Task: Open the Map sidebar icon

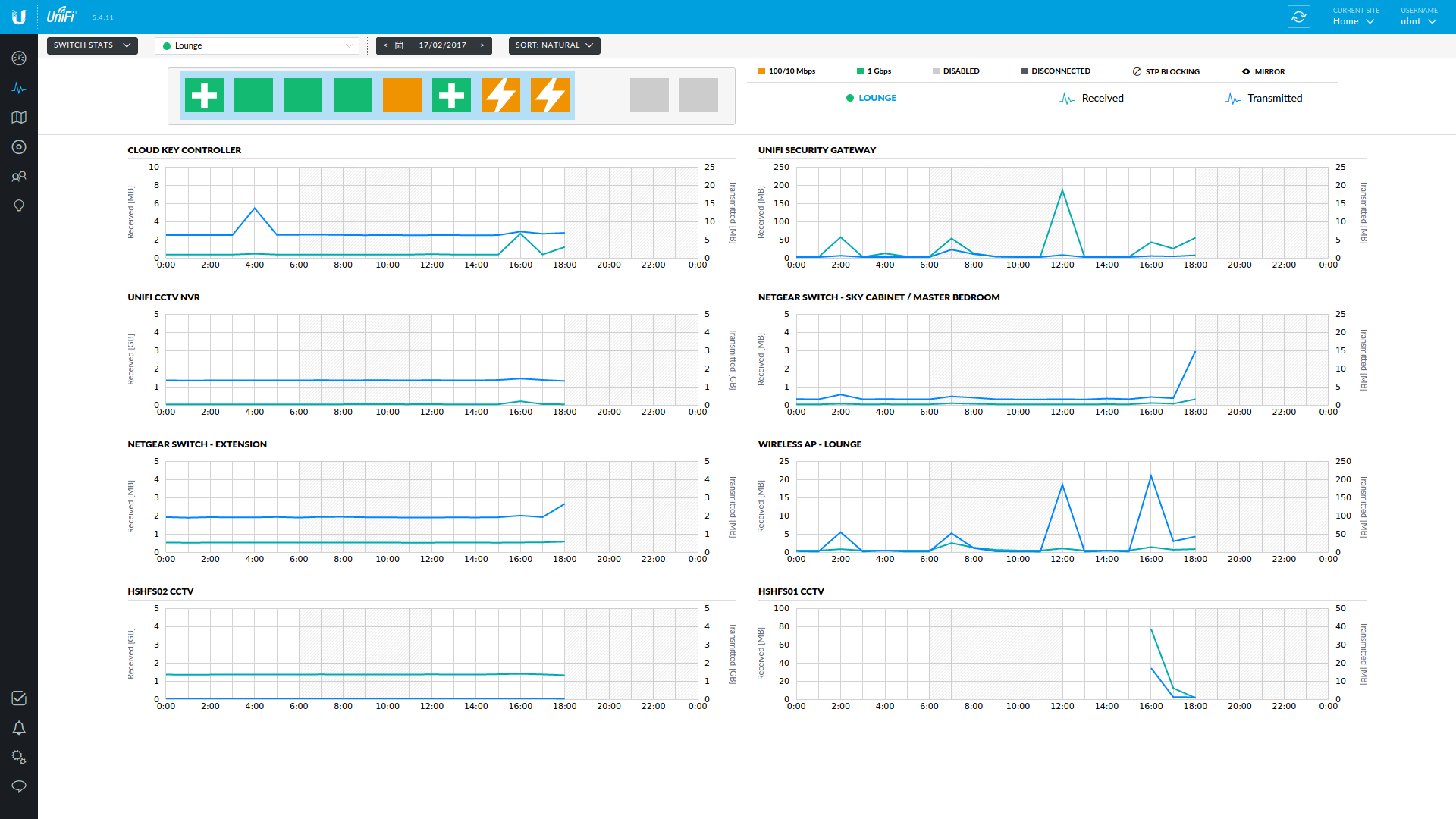Action: point(19,118)
